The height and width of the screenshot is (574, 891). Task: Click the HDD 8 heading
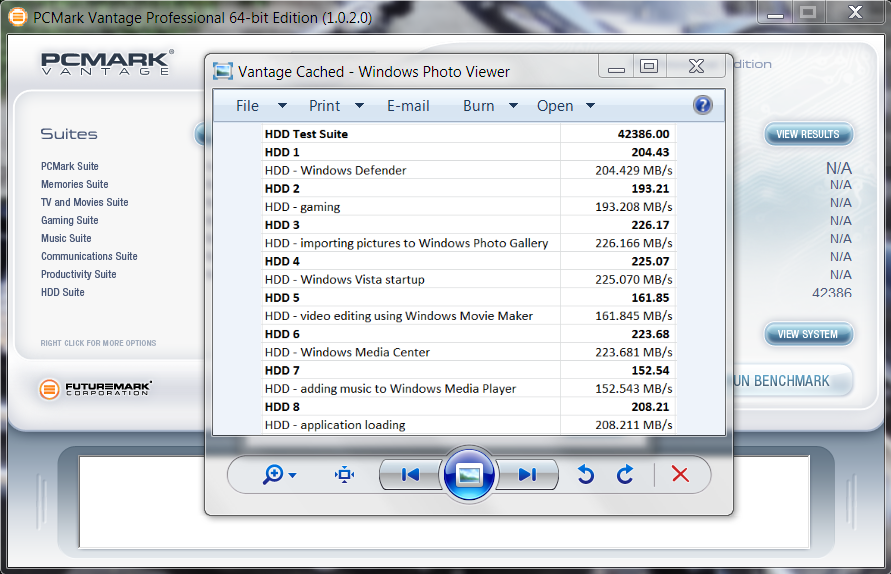282,407
